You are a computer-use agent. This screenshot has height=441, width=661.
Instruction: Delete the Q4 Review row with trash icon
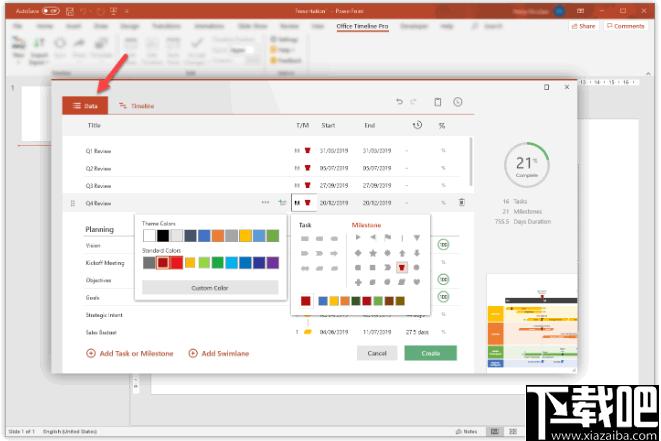tap(462, 202)
